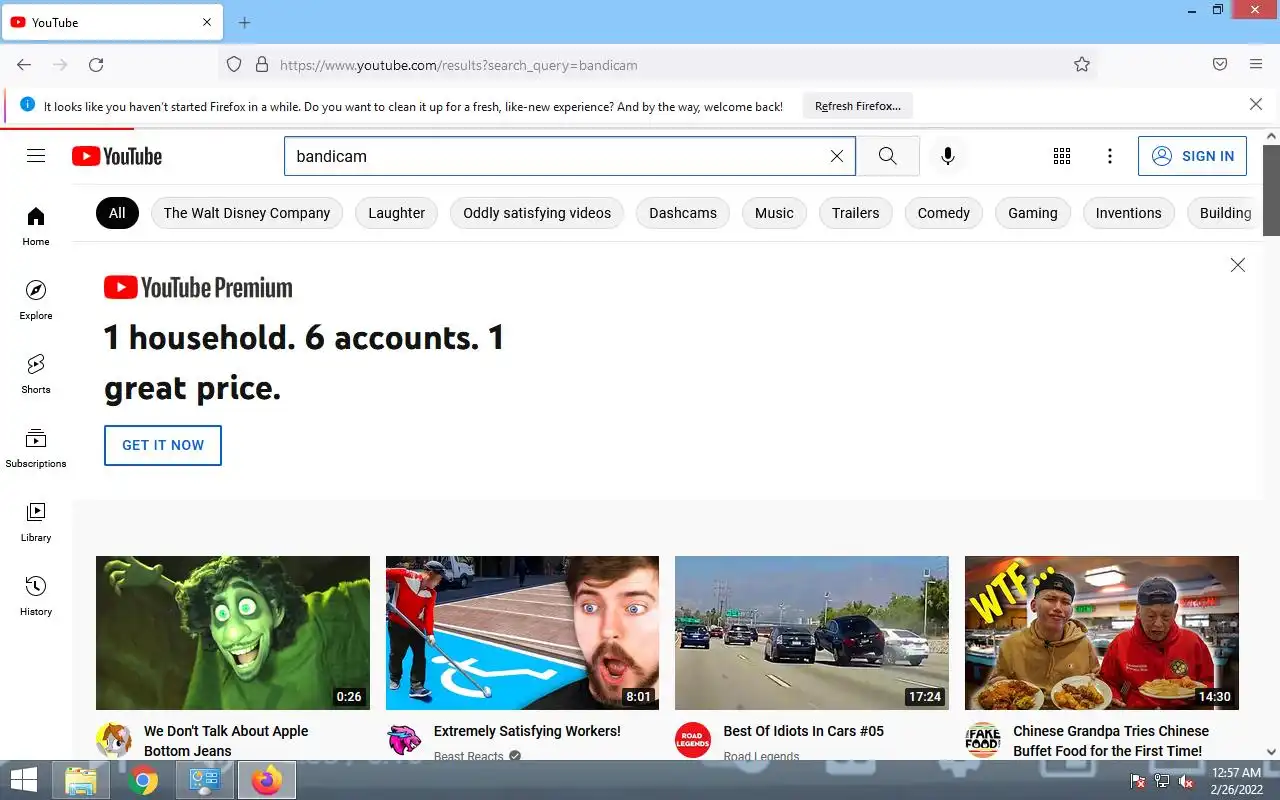Click Best Of Idiots In Cars #05 title
The width and height of the screenshot is (1280, 800).
pos(804,731)
